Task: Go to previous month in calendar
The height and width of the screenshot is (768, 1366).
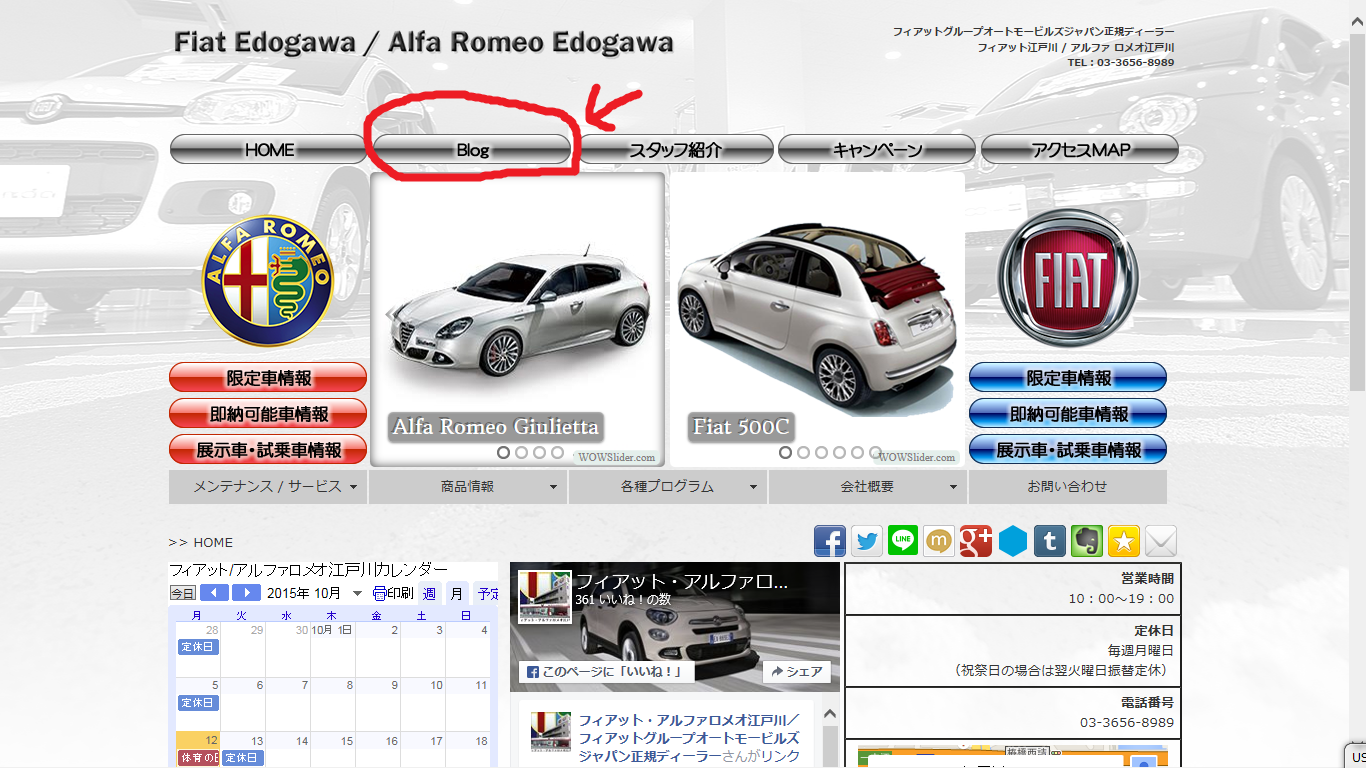Action: (214, 593)
